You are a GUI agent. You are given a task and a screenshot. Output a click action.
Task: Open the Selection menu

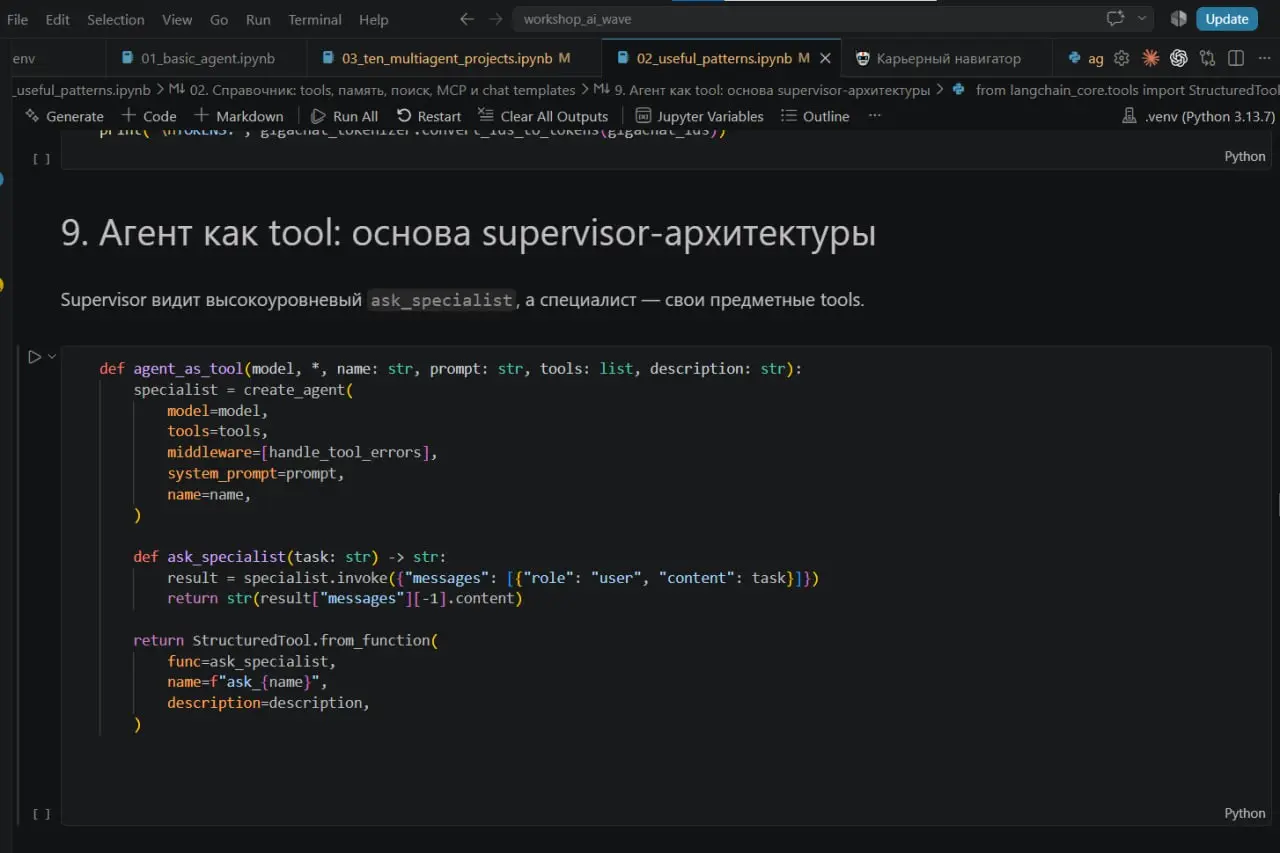(x=116, y=19)
